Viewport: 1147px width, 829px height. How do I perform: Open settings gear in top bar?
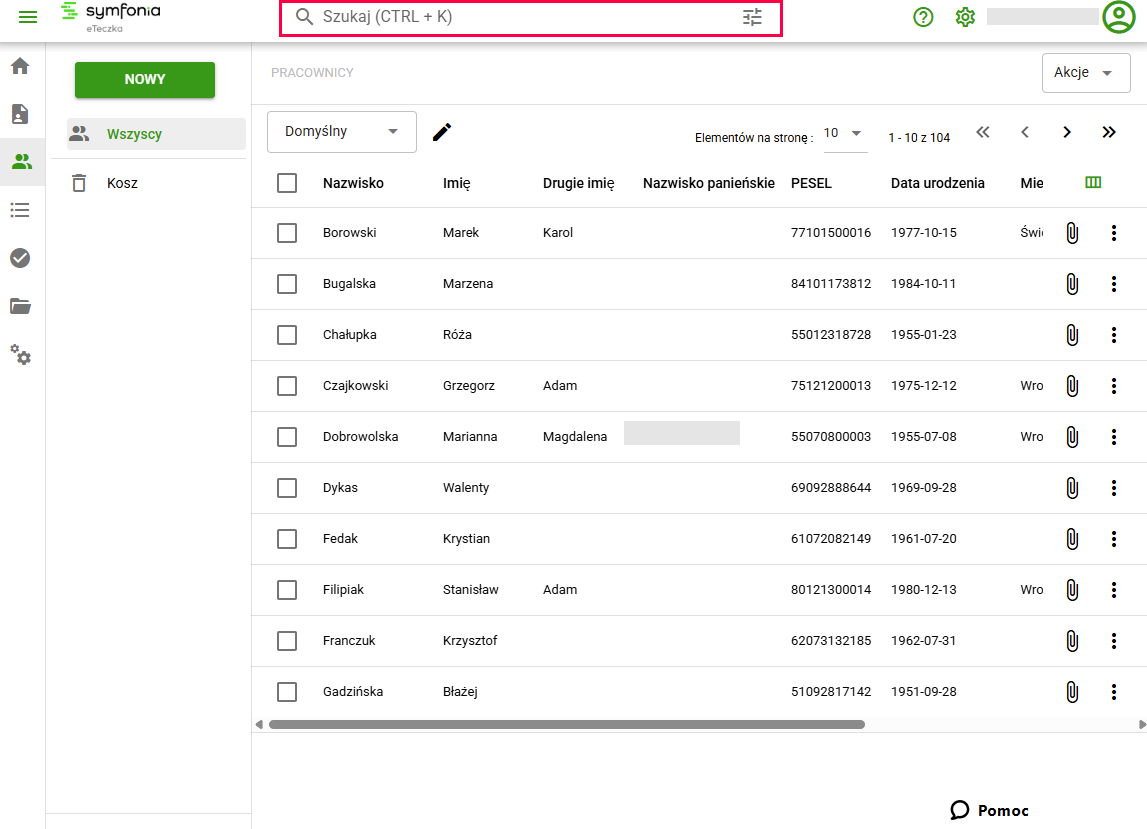coord(965,17)
